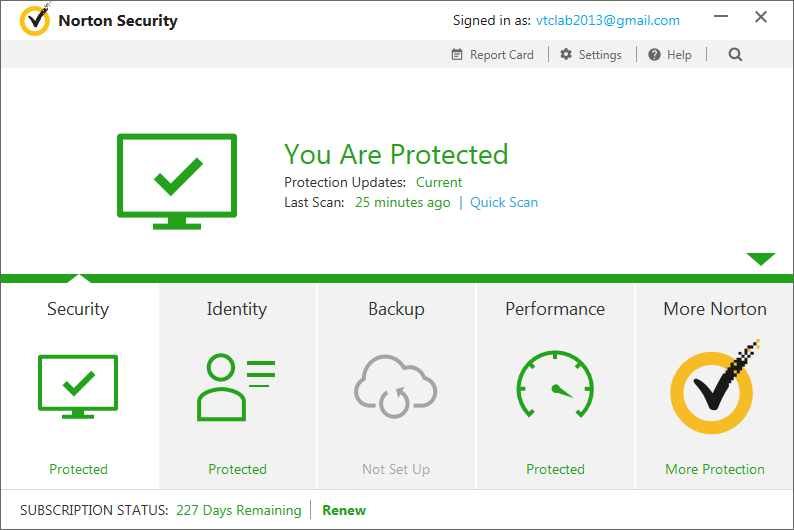
Task: Open the Help menu
Action: [x=669, y=55]
